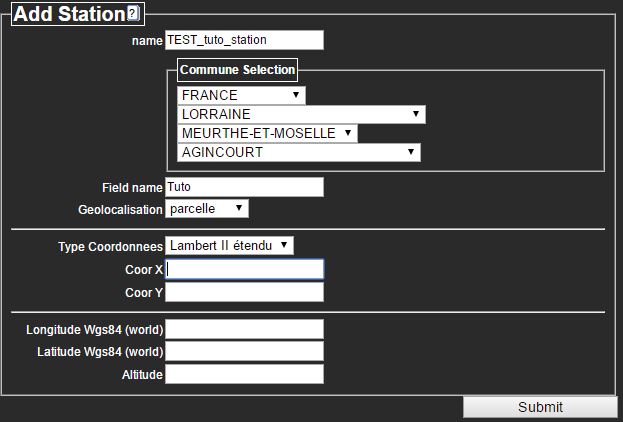Screen dimensions: 623x422
Task: Click the Latitude Wgs84 input box
Action: (244, 351)
